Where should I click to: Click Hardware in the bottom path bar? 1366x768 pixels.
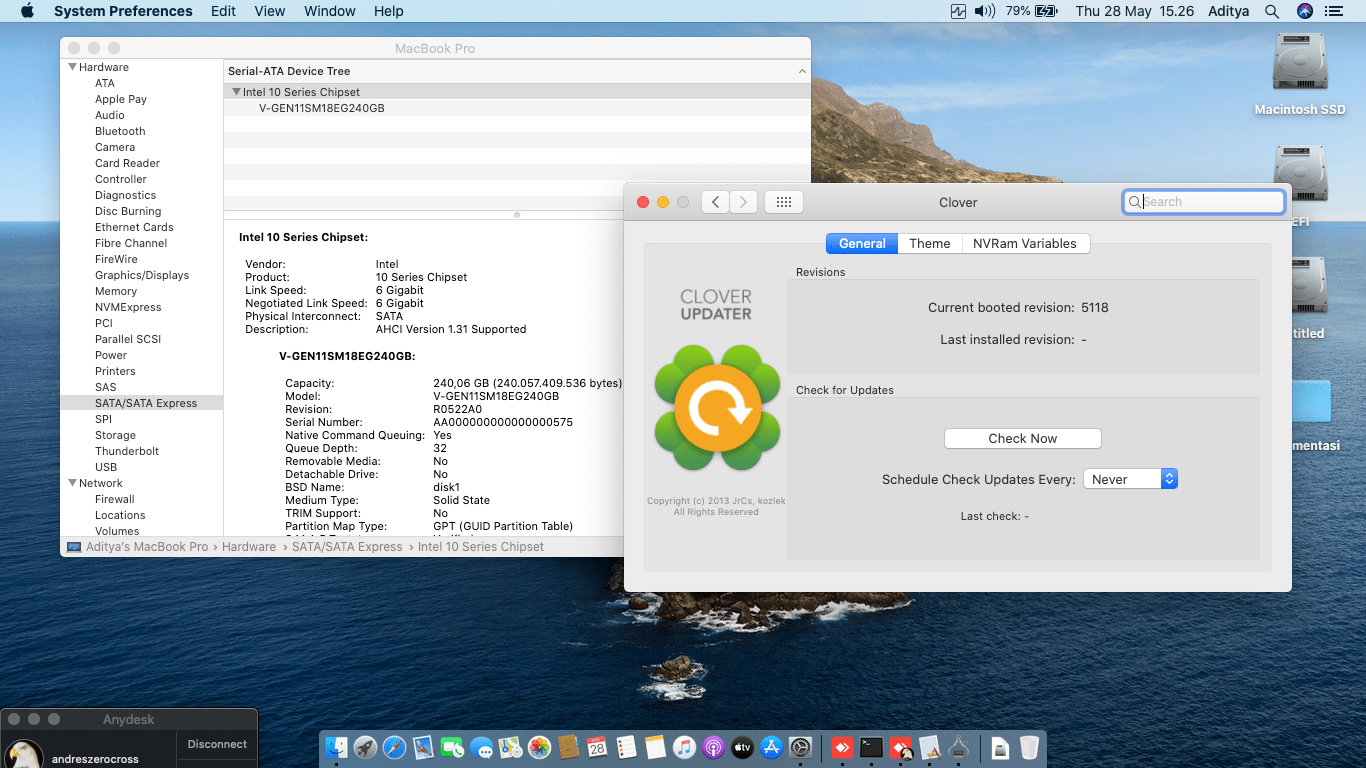(249, 547)
